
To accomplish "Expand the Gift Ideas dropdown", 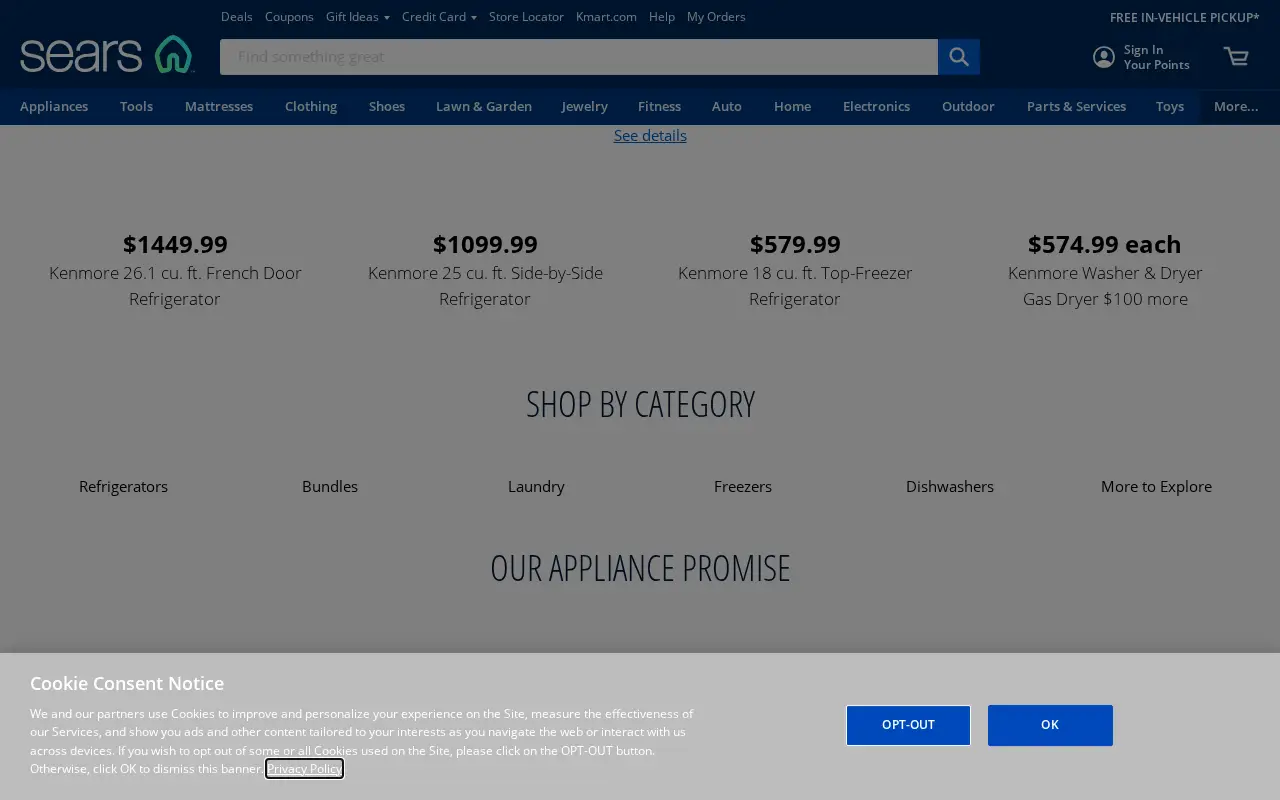I will tap(357, 17).
